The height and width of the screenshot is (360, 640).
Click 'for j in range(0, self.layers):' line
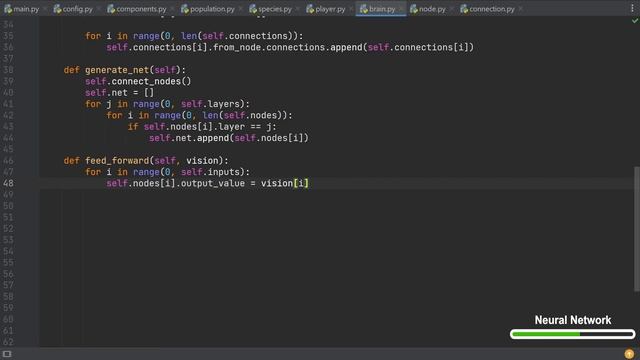[167, 104]
